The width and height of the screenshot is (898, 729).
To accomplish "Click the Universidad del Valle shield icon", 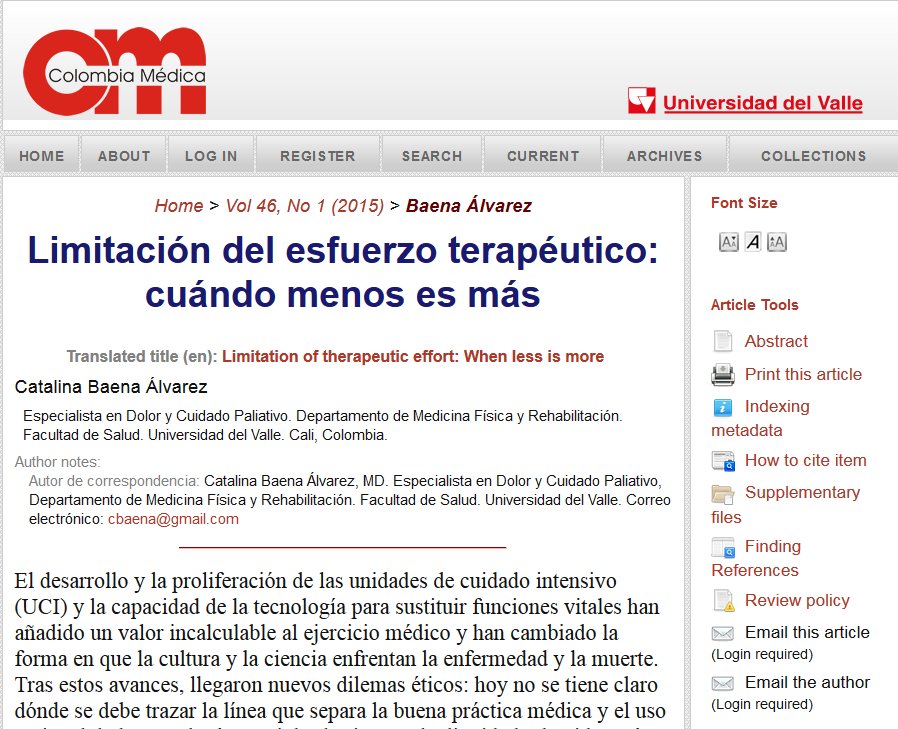I will pyautogui.click(x=641, y=98).
